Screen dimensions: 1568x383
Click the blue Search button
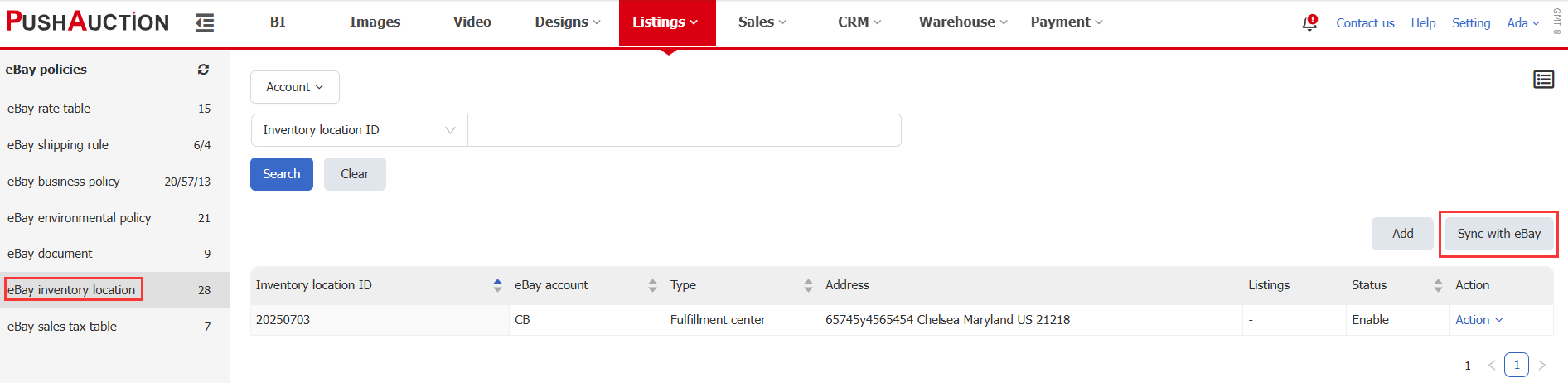point(281,174)
